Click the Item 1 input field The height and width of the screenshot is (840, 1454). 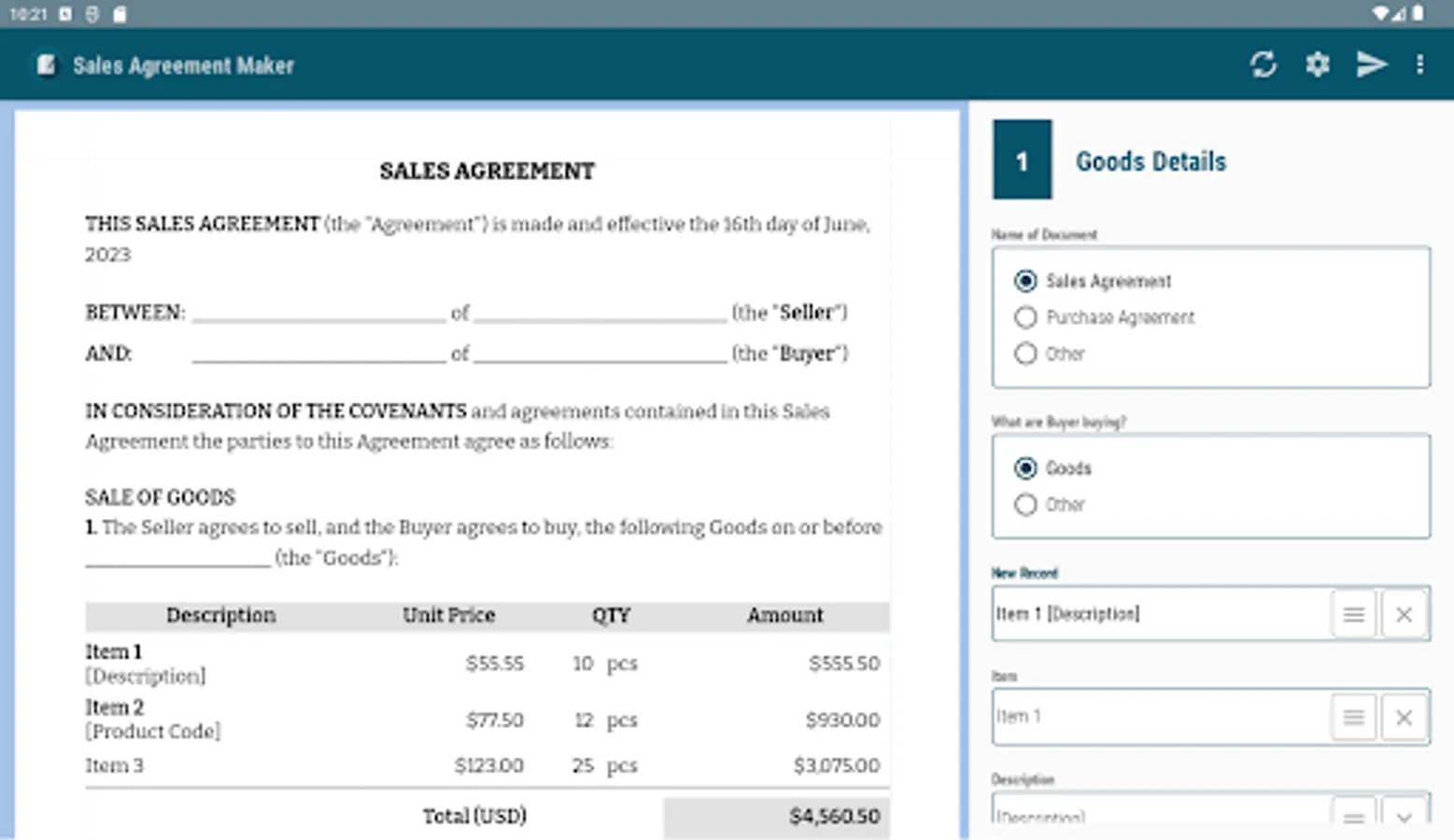pyautogui.click(x=1160, y=717)
